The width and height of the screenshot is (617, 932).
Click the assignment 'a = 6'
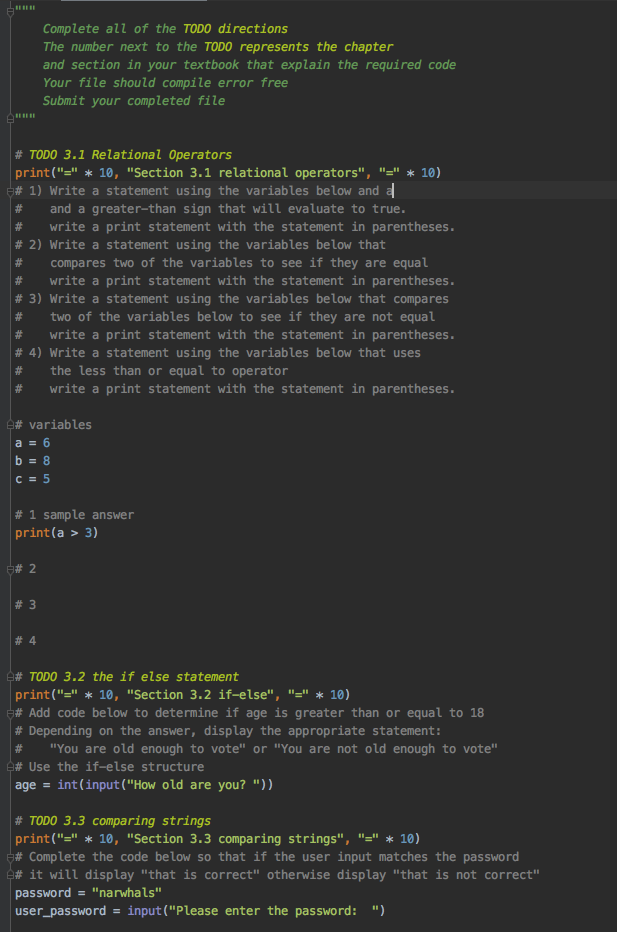click(32, 443)
